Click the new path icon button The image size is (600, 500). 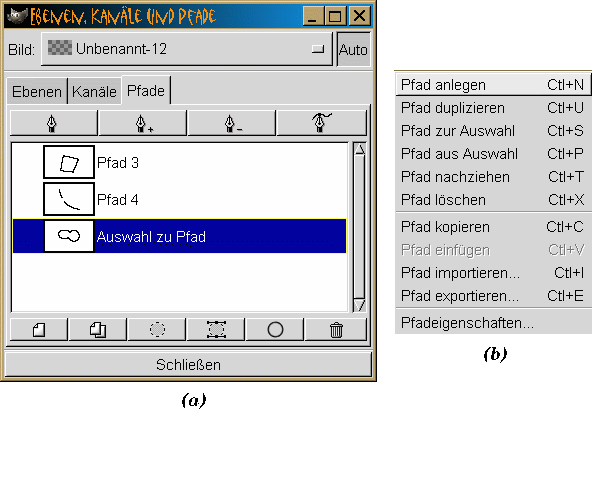coord(39,329)
